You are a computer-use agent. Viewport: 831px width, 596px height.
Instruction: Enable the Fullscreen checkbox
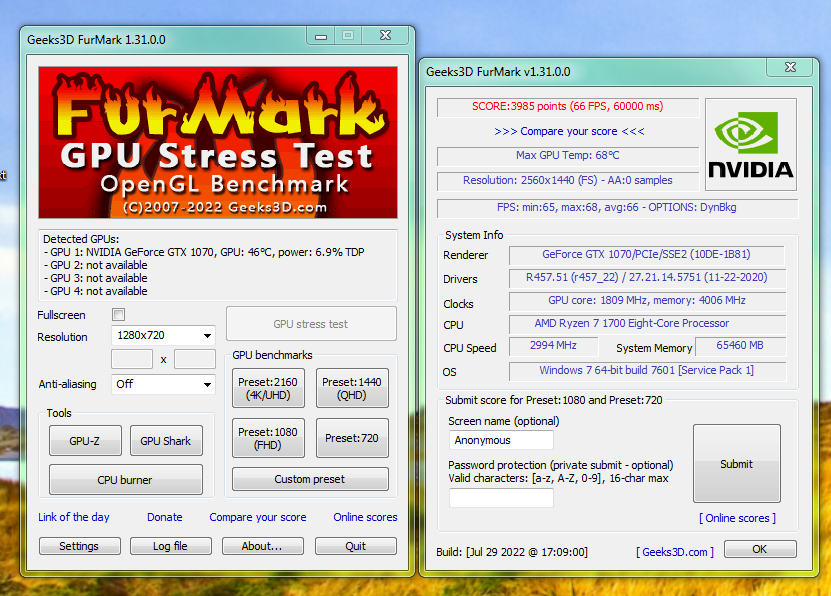tap(118, 315)
